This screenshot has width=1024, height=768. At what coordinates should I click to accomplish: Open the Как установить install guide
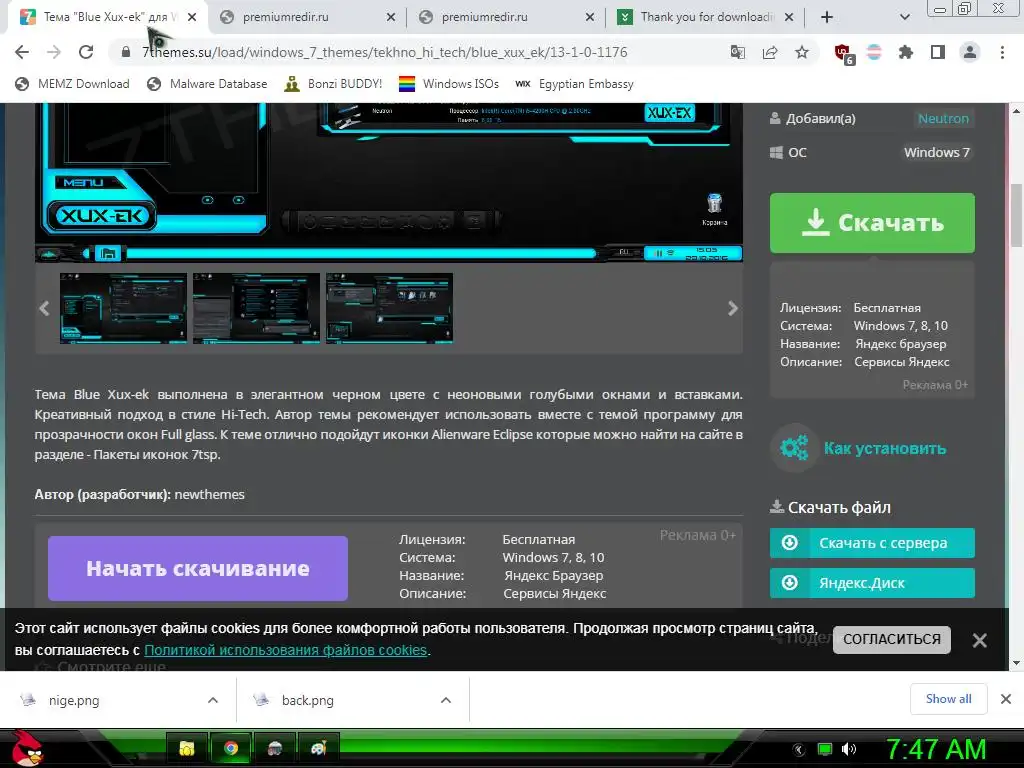pyautogui.click(x=884, y=448)
